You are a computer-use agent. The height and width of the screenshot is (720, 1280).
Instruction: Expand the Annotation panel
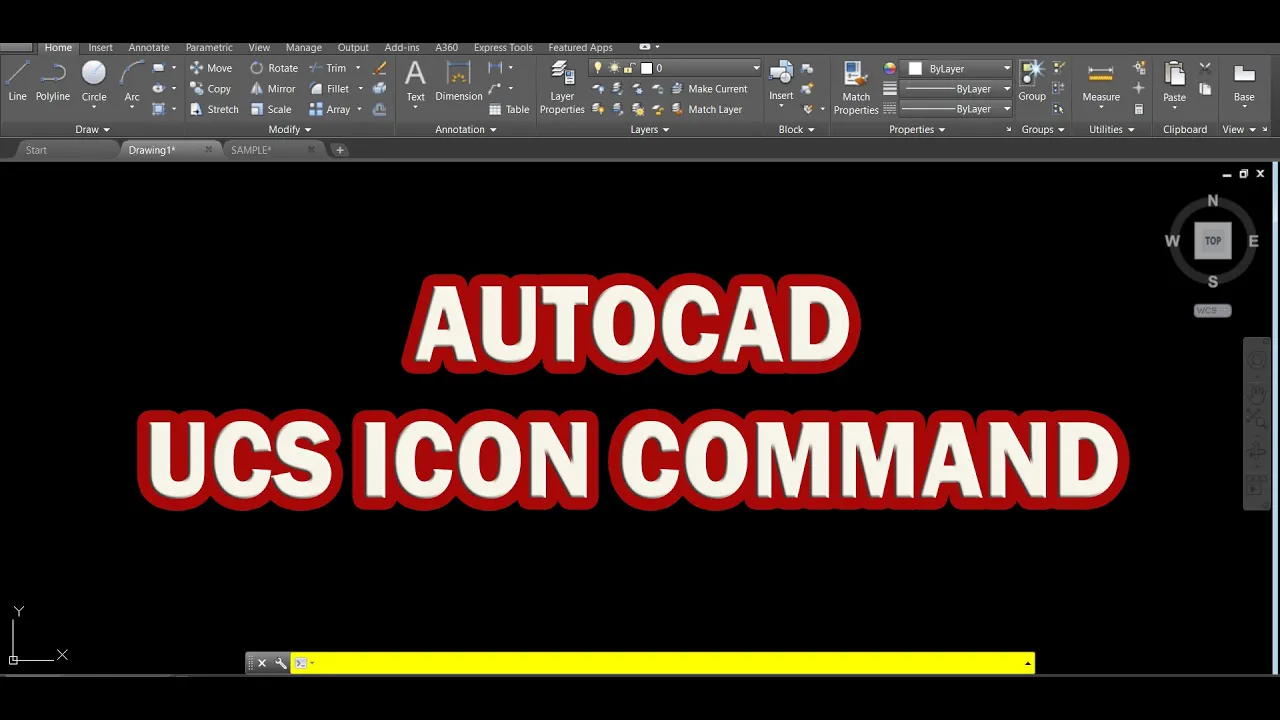click(x=466, y=129)
